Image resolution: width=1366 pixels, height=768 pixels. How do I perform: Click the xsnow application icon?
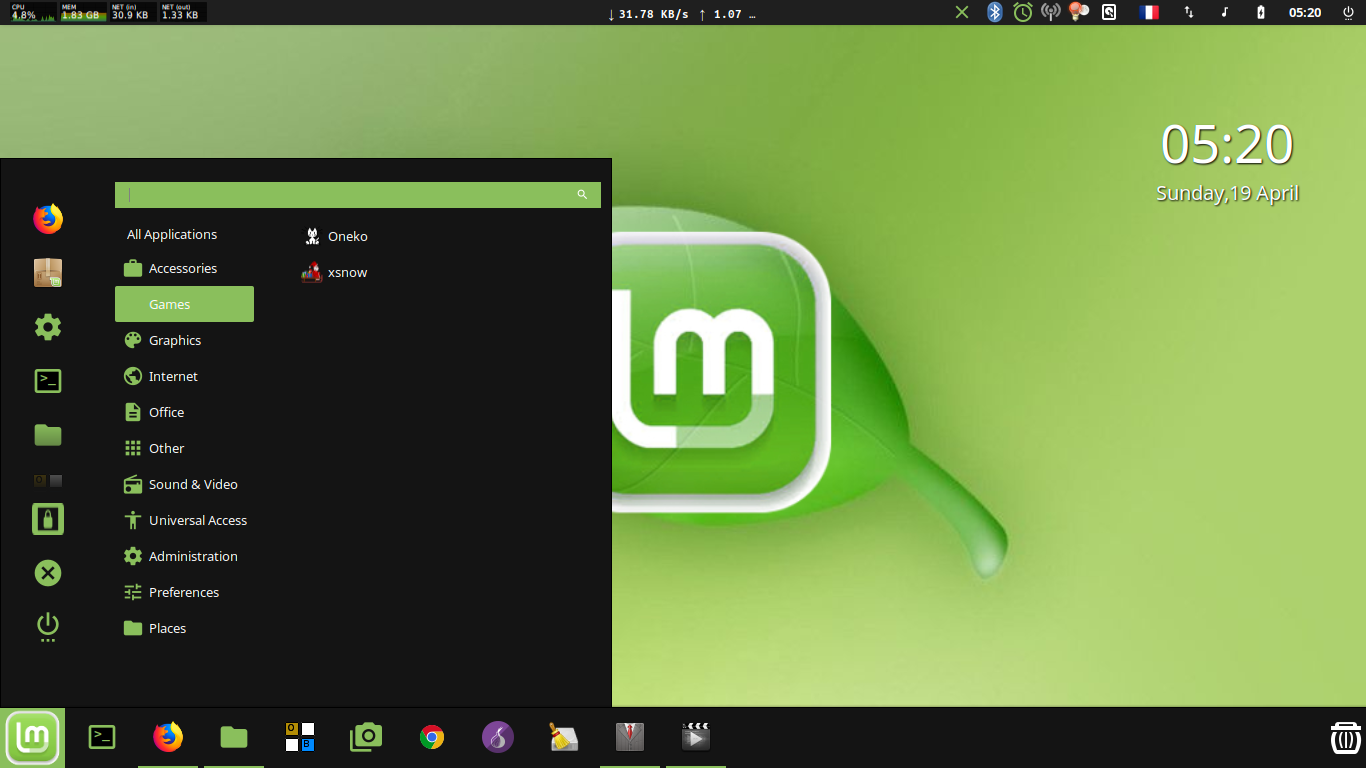(x=312, y=272)
